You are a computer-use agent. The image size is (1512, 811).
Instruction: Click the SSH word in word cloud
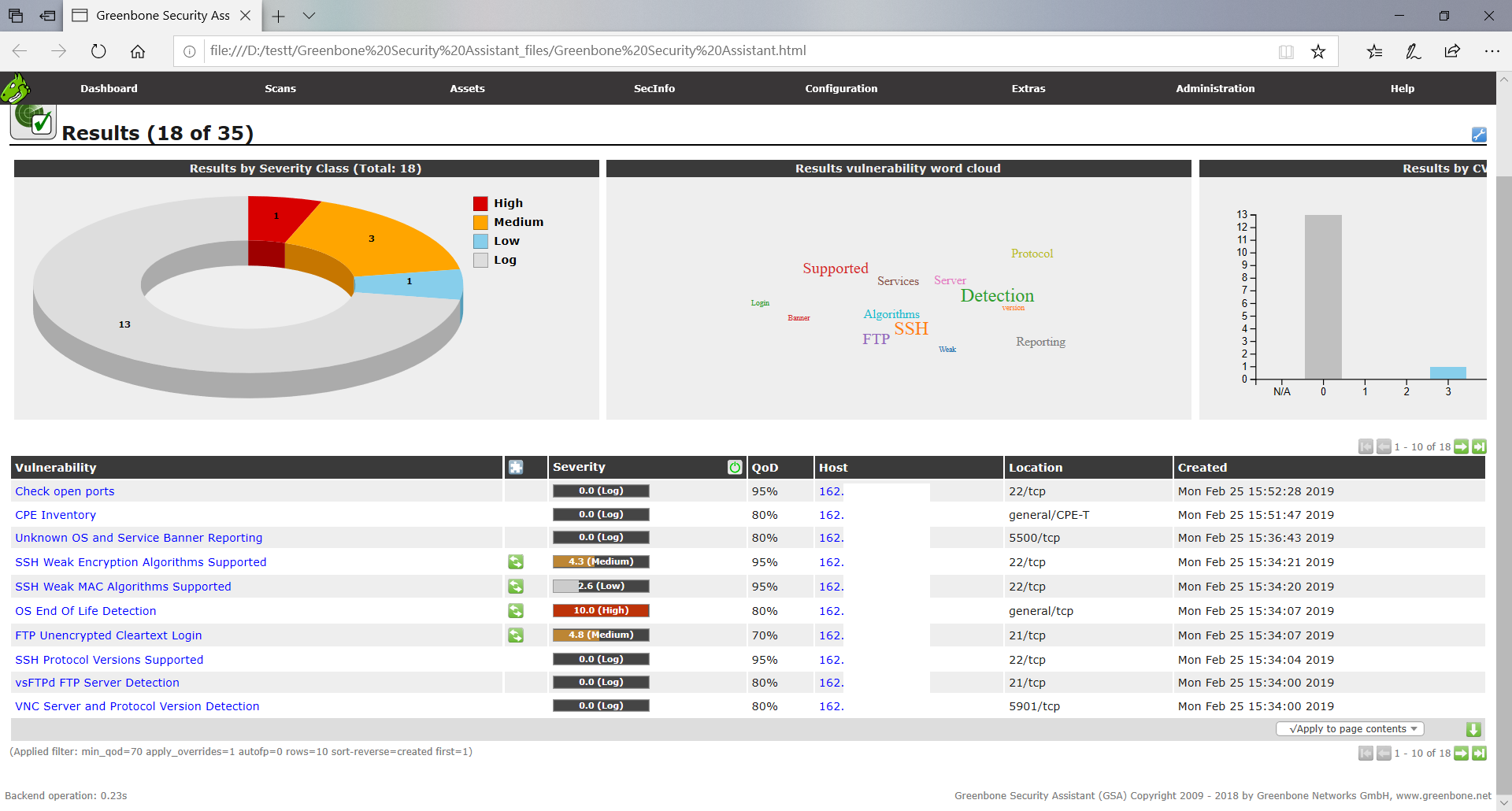pos(911,328)
